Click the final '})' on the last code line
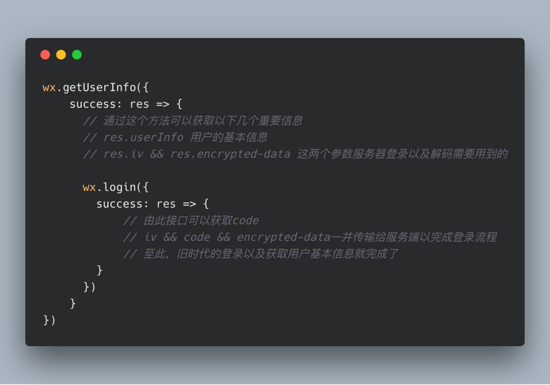 [x=49, y=320]
